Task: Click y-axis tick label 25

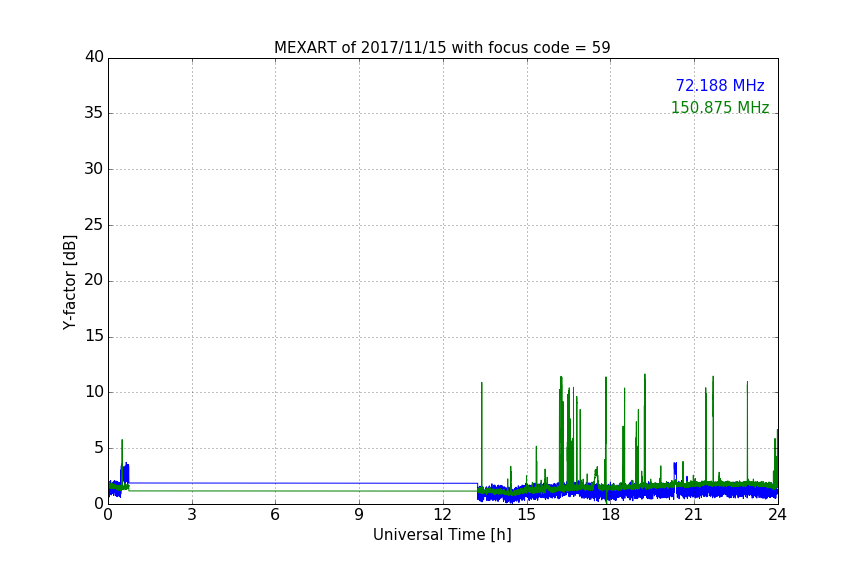Action: click(x=94, y=224)
